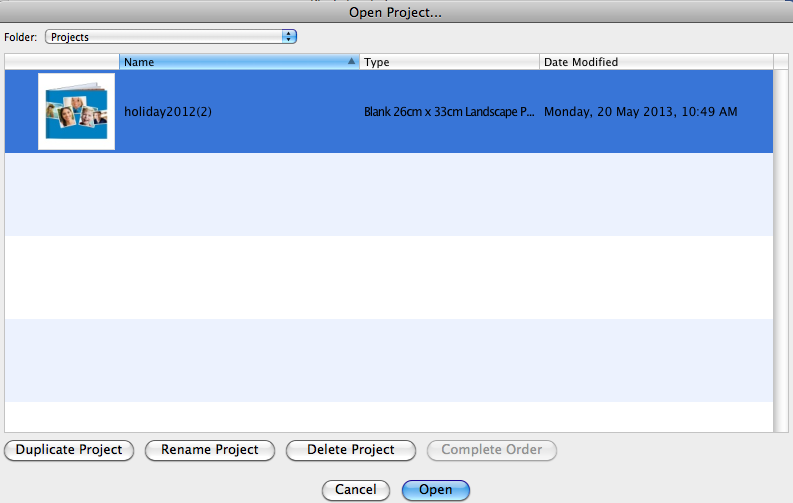Sort the list by Name column
This screenshot has height=503, width=793.
[239, 62]
